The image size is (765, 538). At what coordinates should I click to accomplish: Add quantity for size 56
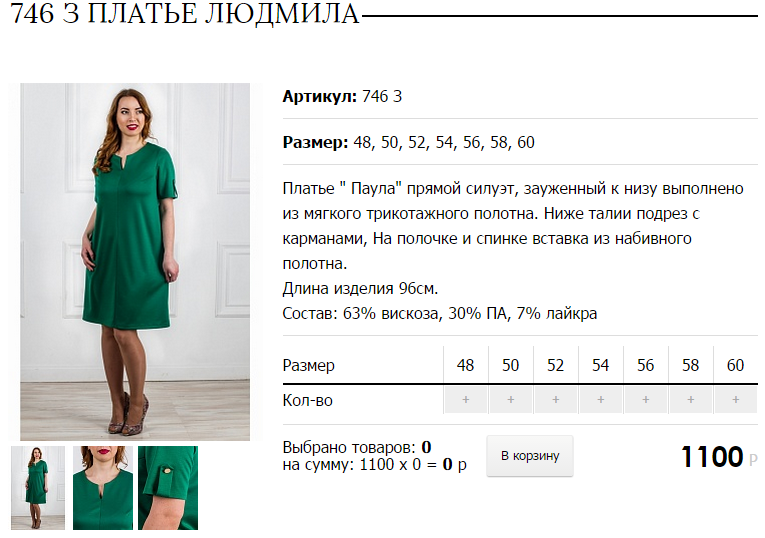coord(645,399)
